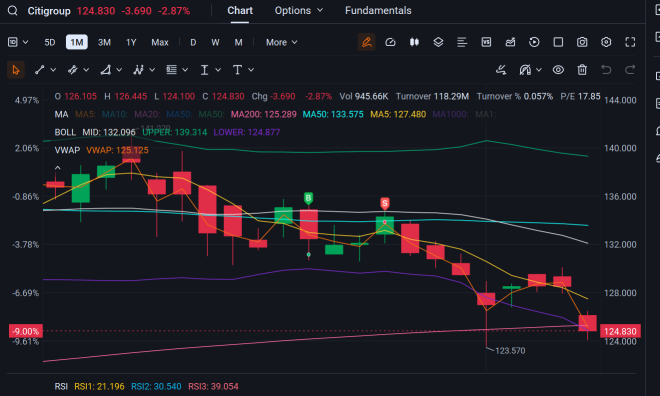Switch to the Chart tab
Viewport: 660px width, 396px height.
pos(240,11)
